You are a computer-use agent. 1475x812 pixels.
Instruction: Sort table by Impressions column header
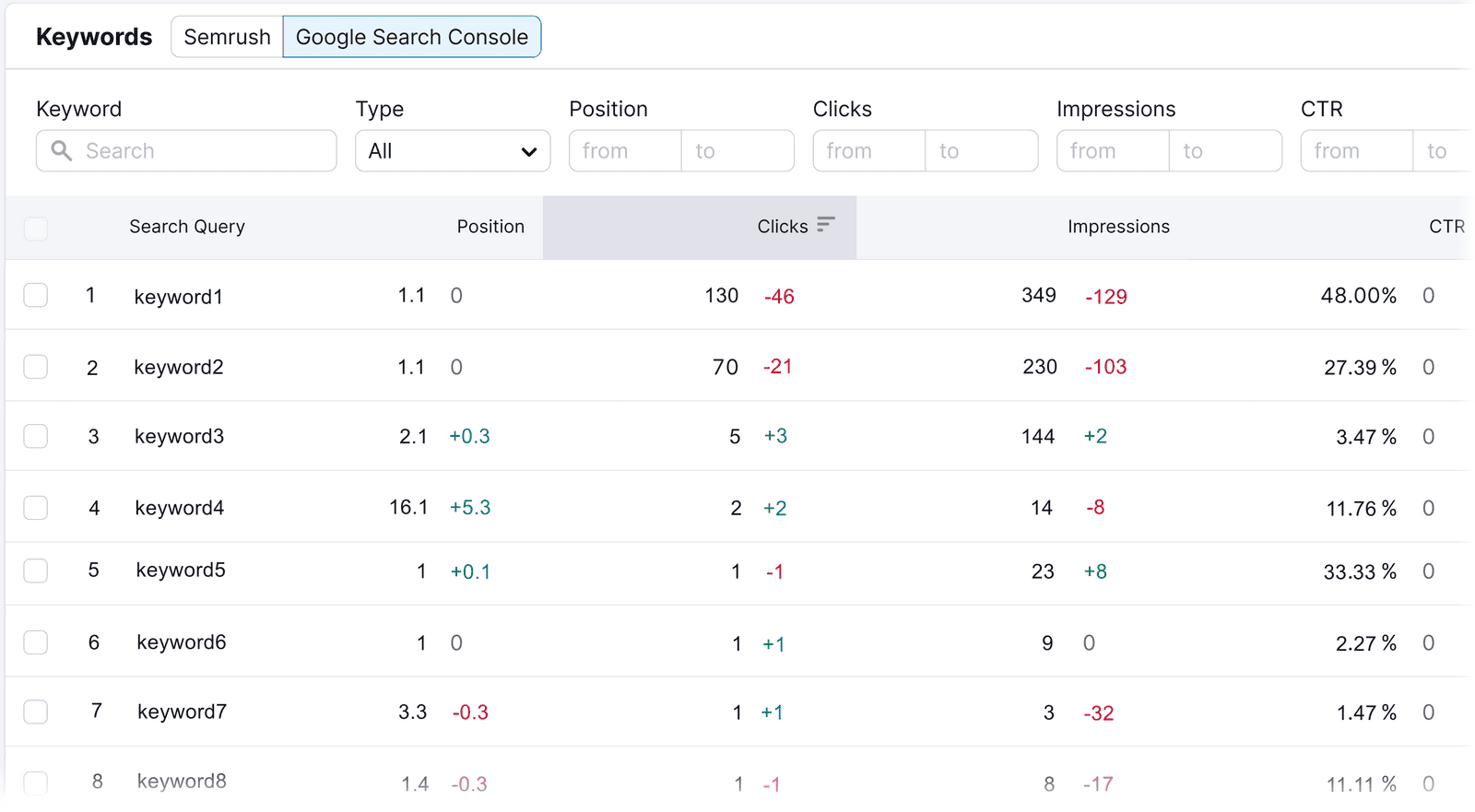(x=1117, y=227)
